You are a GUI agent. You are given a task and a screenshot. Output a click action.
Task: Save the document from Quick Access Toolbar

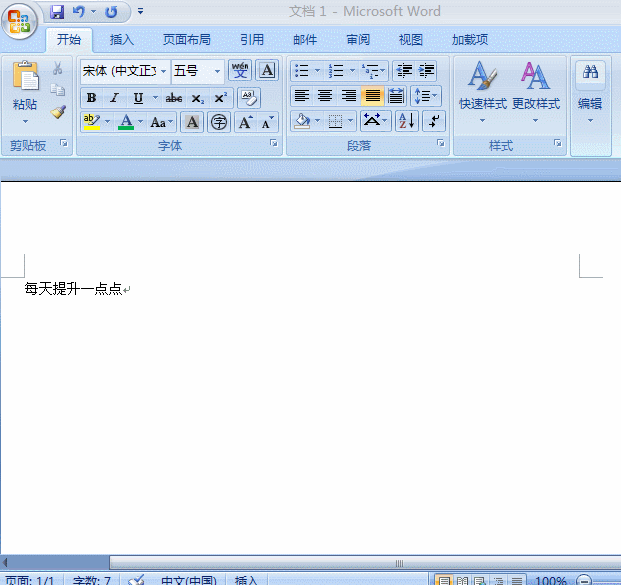pos(57,12)
